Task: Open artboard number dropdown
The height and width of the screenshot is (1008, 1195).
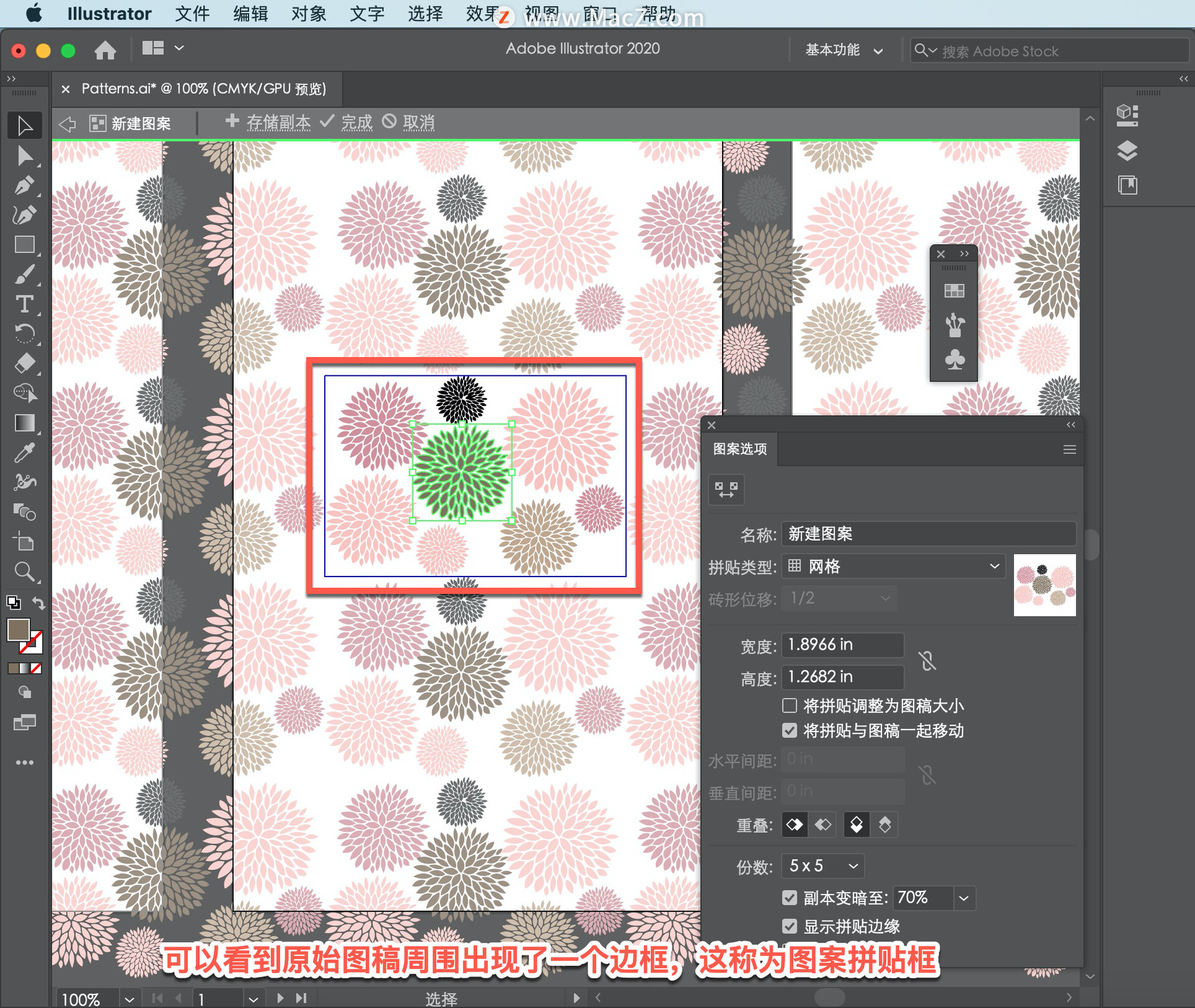Action: point(253,998)
